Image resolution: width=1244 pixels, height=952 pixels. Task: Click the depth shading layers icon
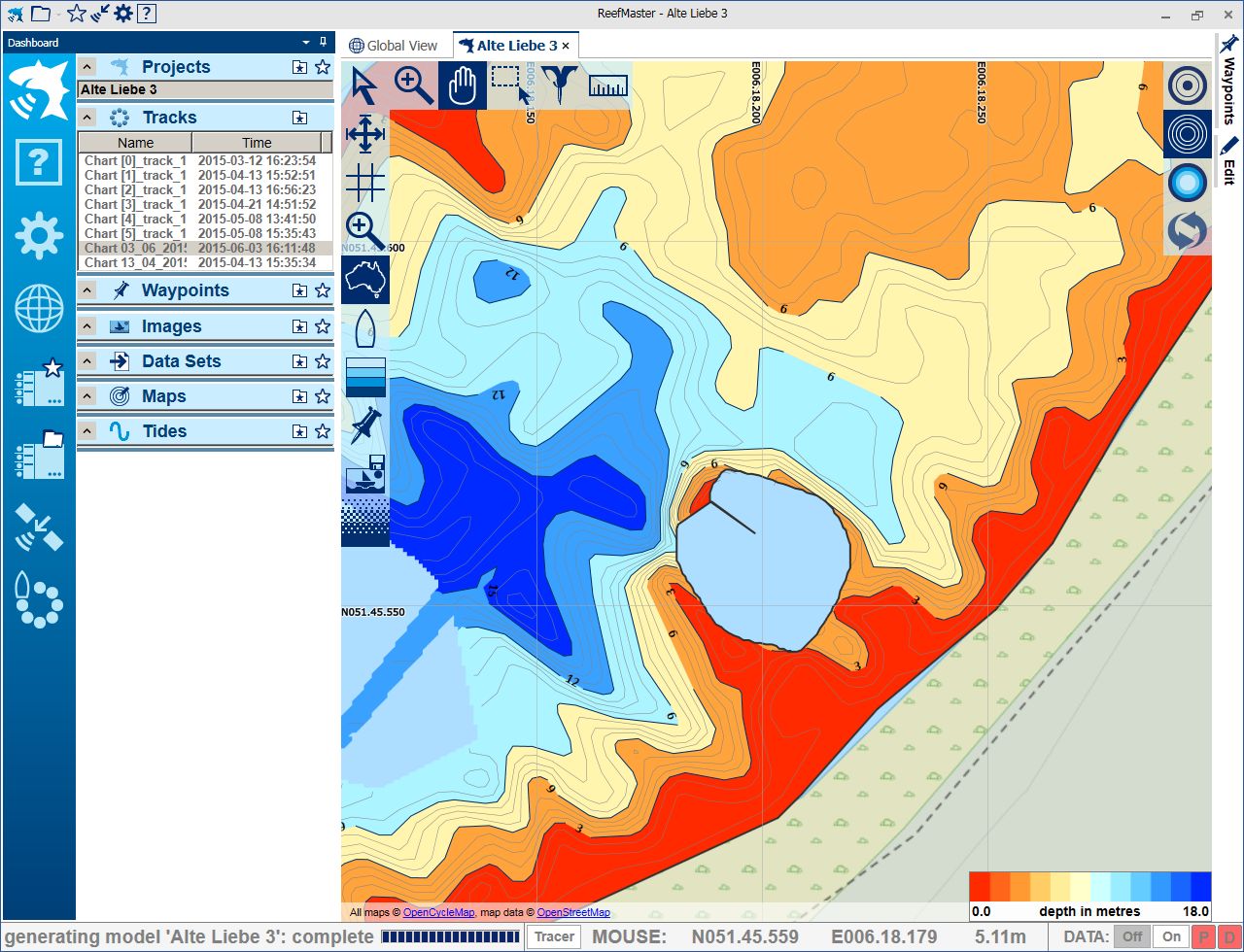tap(365, 377)
